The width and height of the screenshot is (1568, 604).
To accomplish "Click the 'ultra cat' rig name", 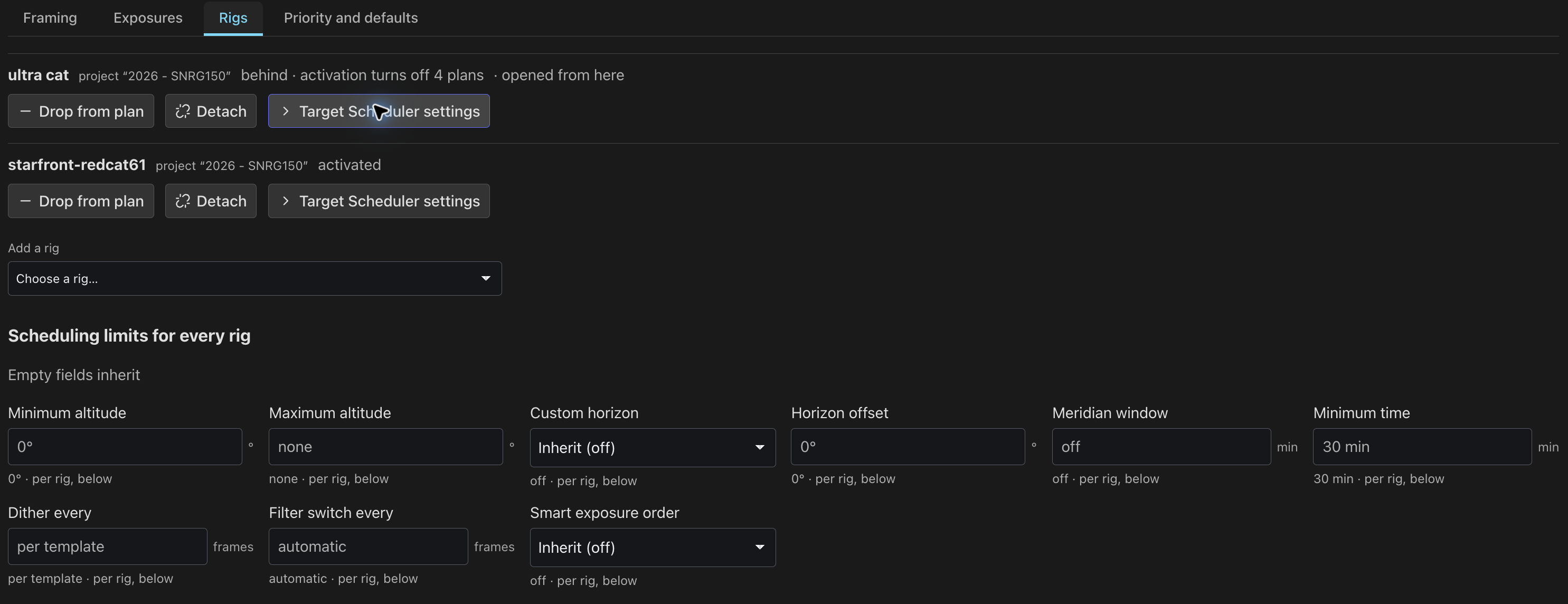I will click(x=39, y=75).
